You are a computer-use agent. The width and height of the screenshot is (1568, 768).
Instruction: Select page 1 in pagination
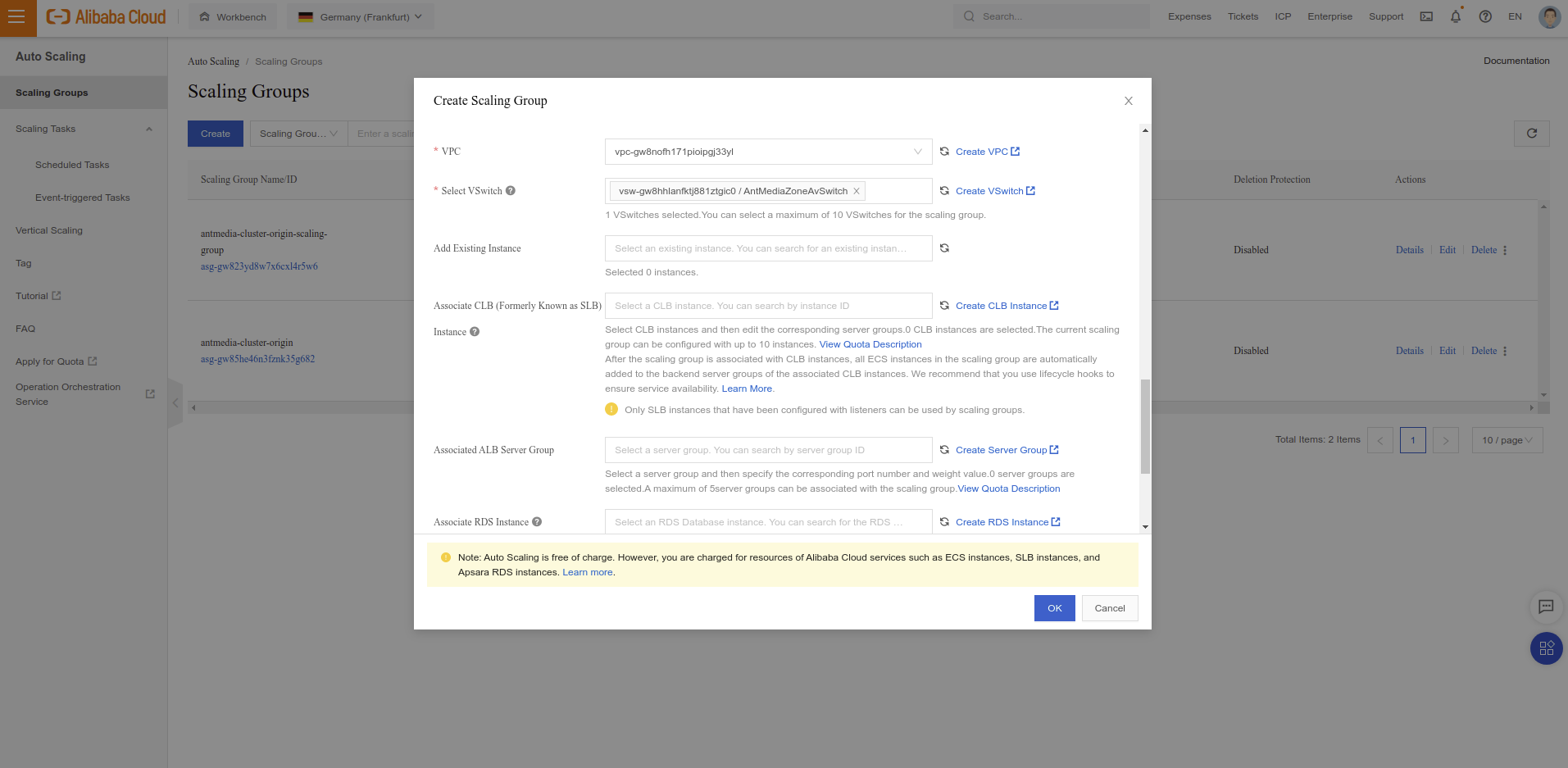[x=1413, y=440]
